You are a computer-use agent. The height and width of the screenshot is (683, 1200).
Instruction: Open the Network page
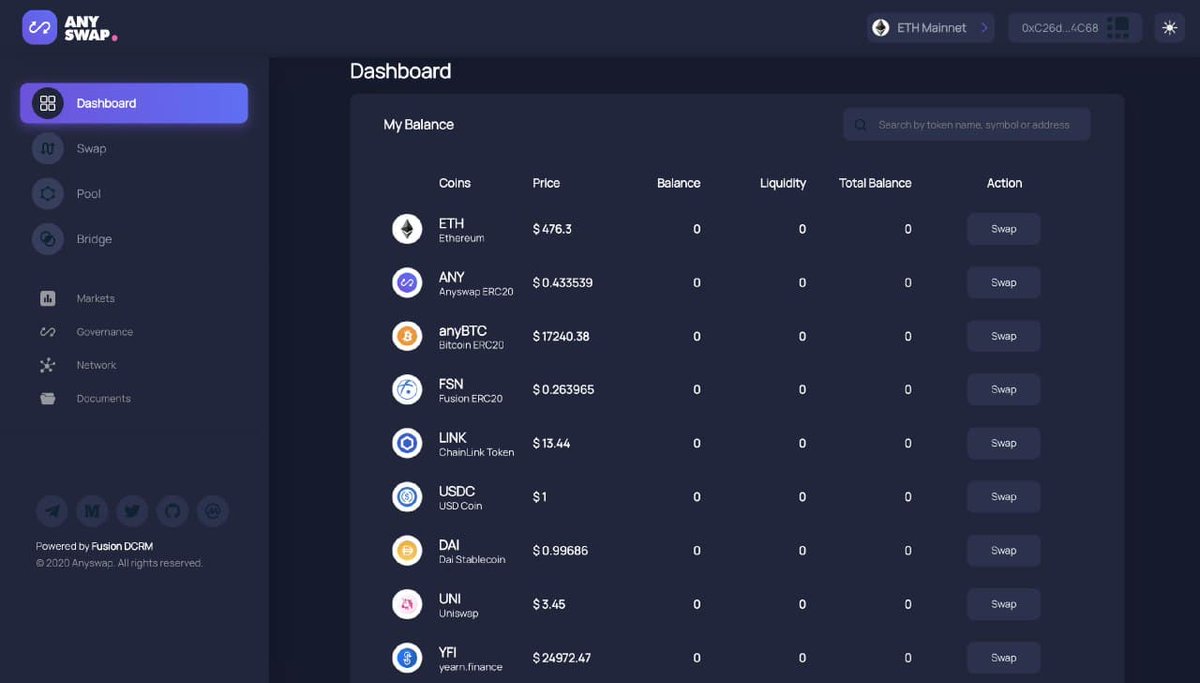96,365
